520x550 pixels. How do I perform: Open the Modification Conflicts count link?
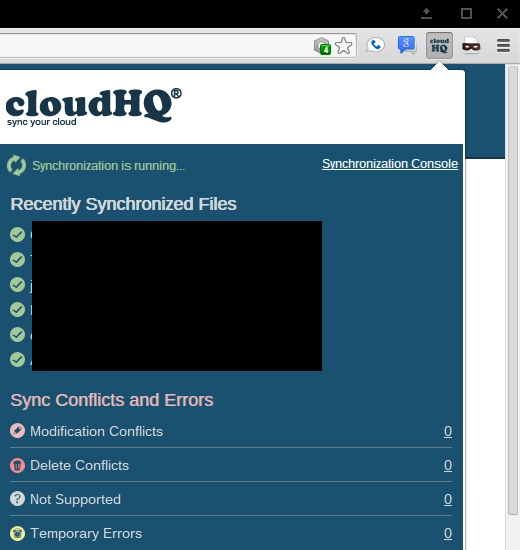pos(448,431)
